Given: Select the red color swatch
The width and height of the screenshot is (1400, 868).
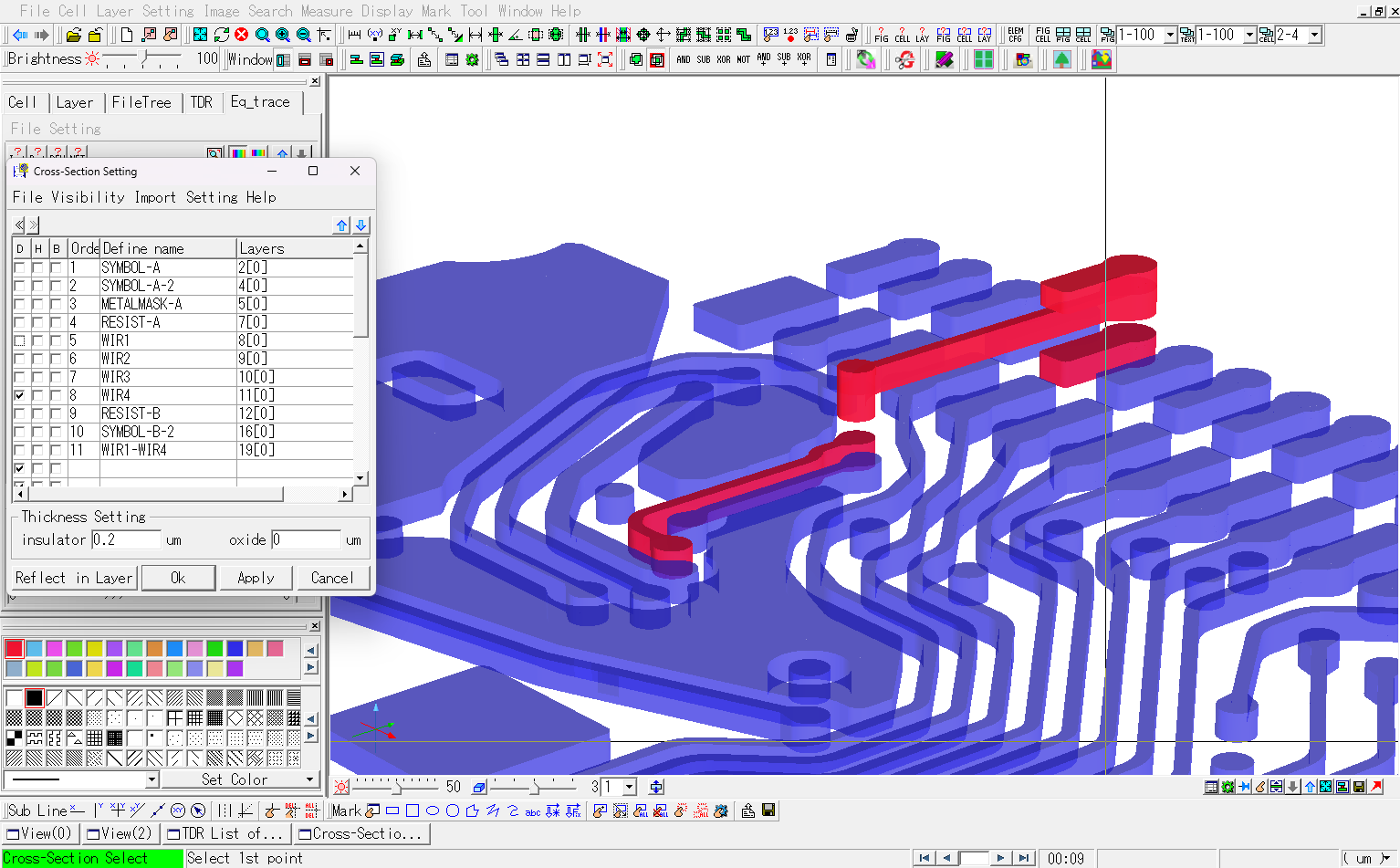Looking at the screenshot, I should tap(14, 648).
